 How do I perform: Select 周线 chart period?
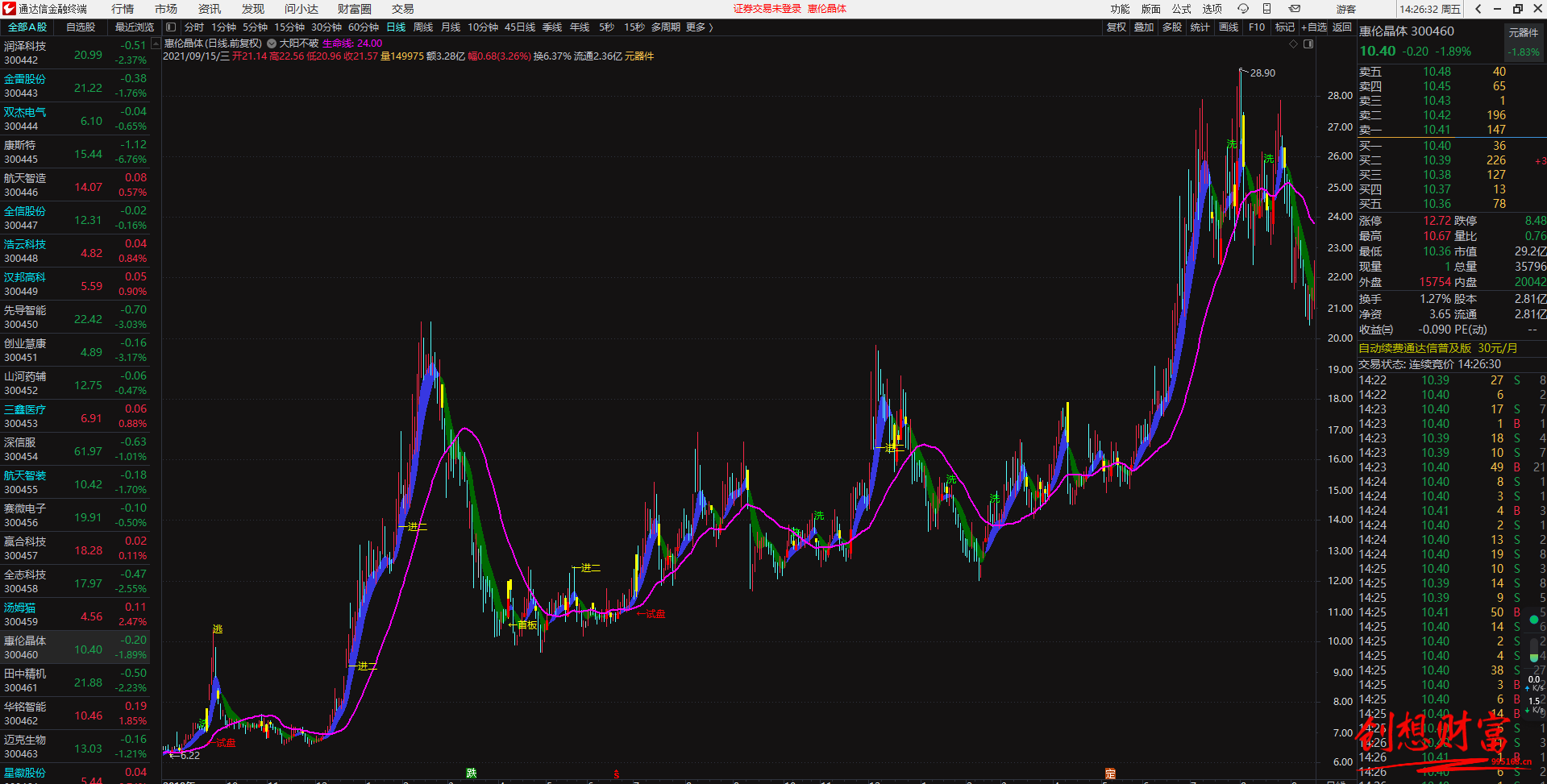423,27
